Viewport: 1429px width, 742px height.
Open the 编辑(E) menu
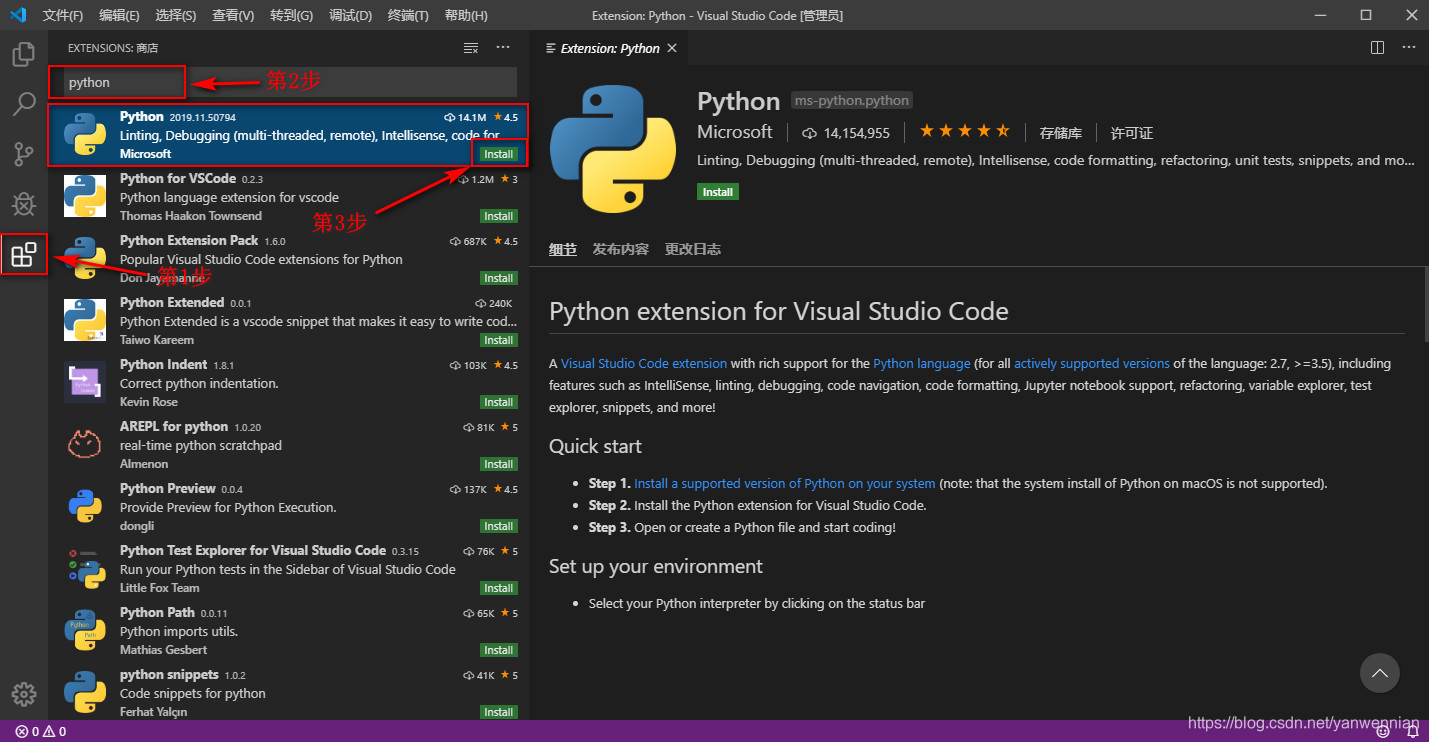120,15
